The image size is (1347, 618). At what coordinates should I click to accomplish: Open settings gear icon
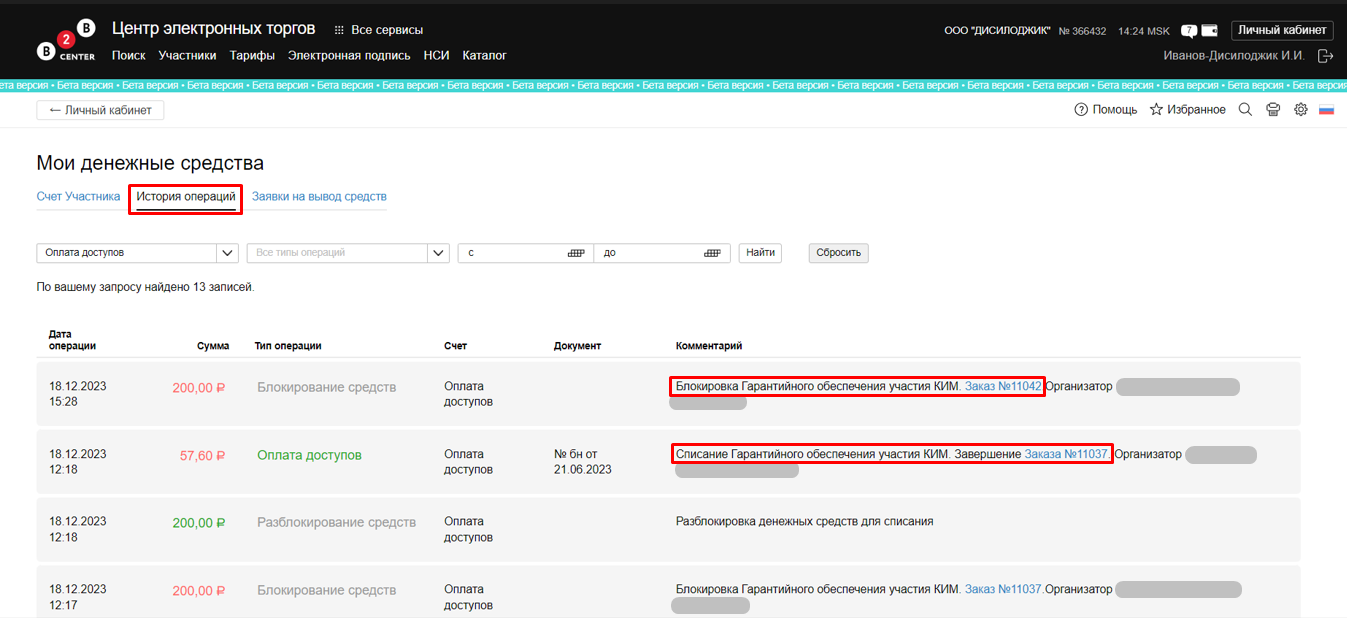1301,110
